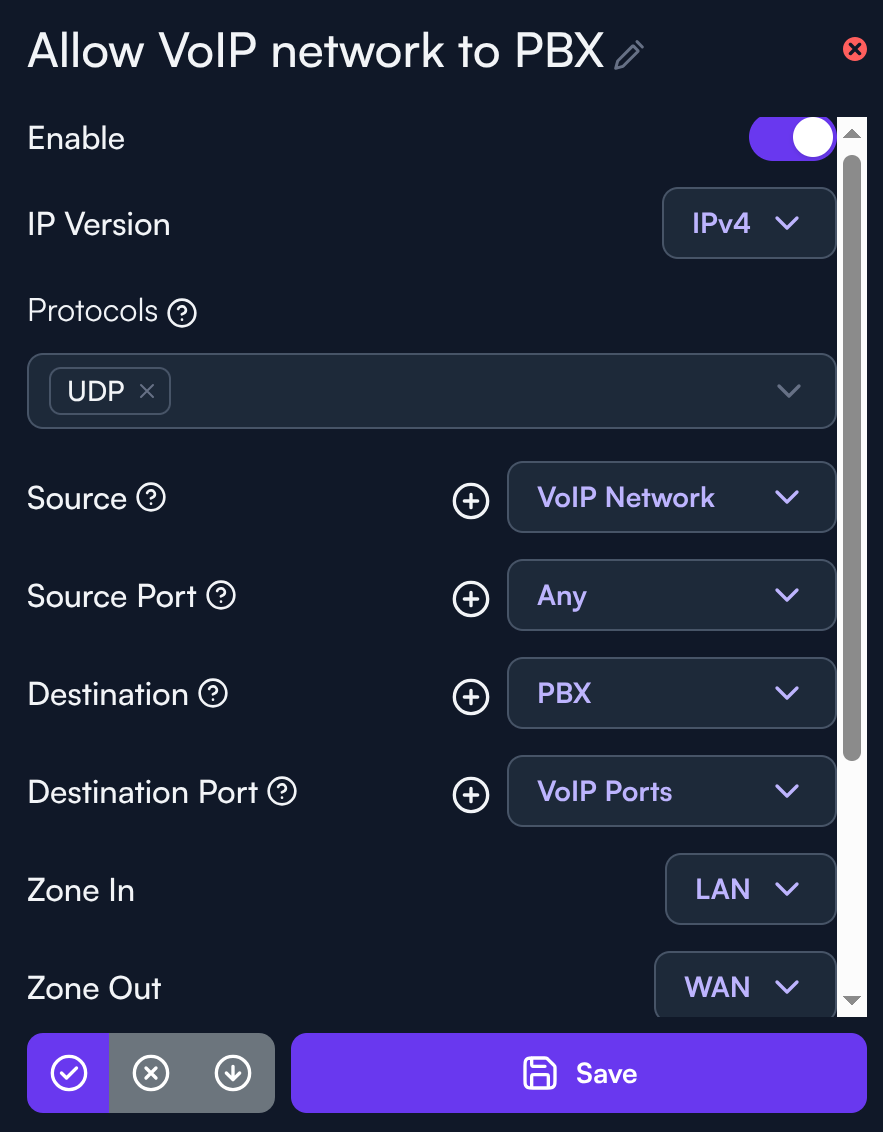Open the Zone In LAN dropdown

coord(750,889)
